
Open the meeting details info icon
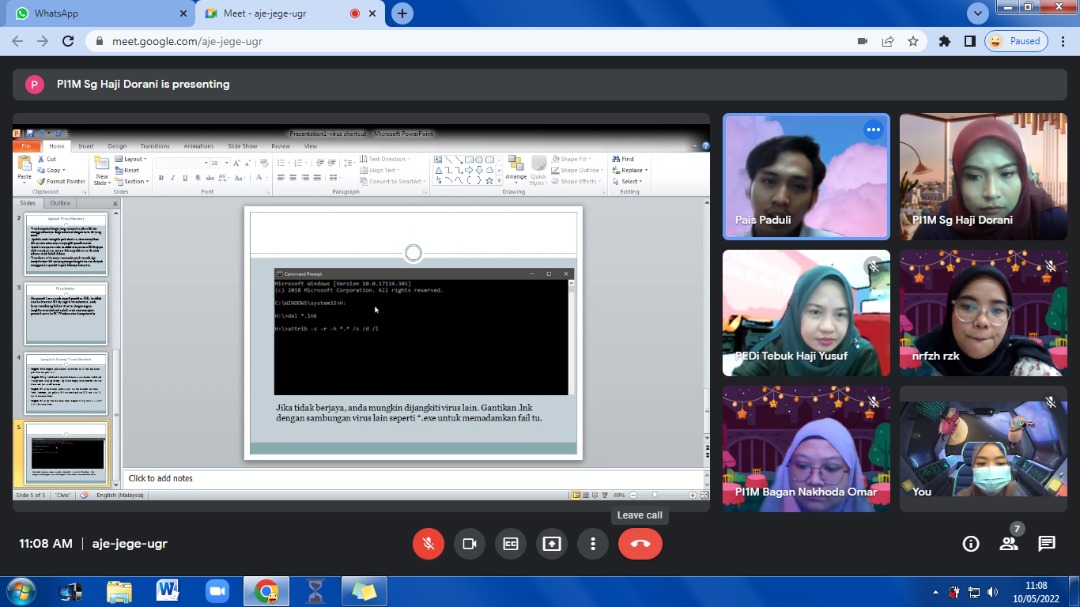970,544
